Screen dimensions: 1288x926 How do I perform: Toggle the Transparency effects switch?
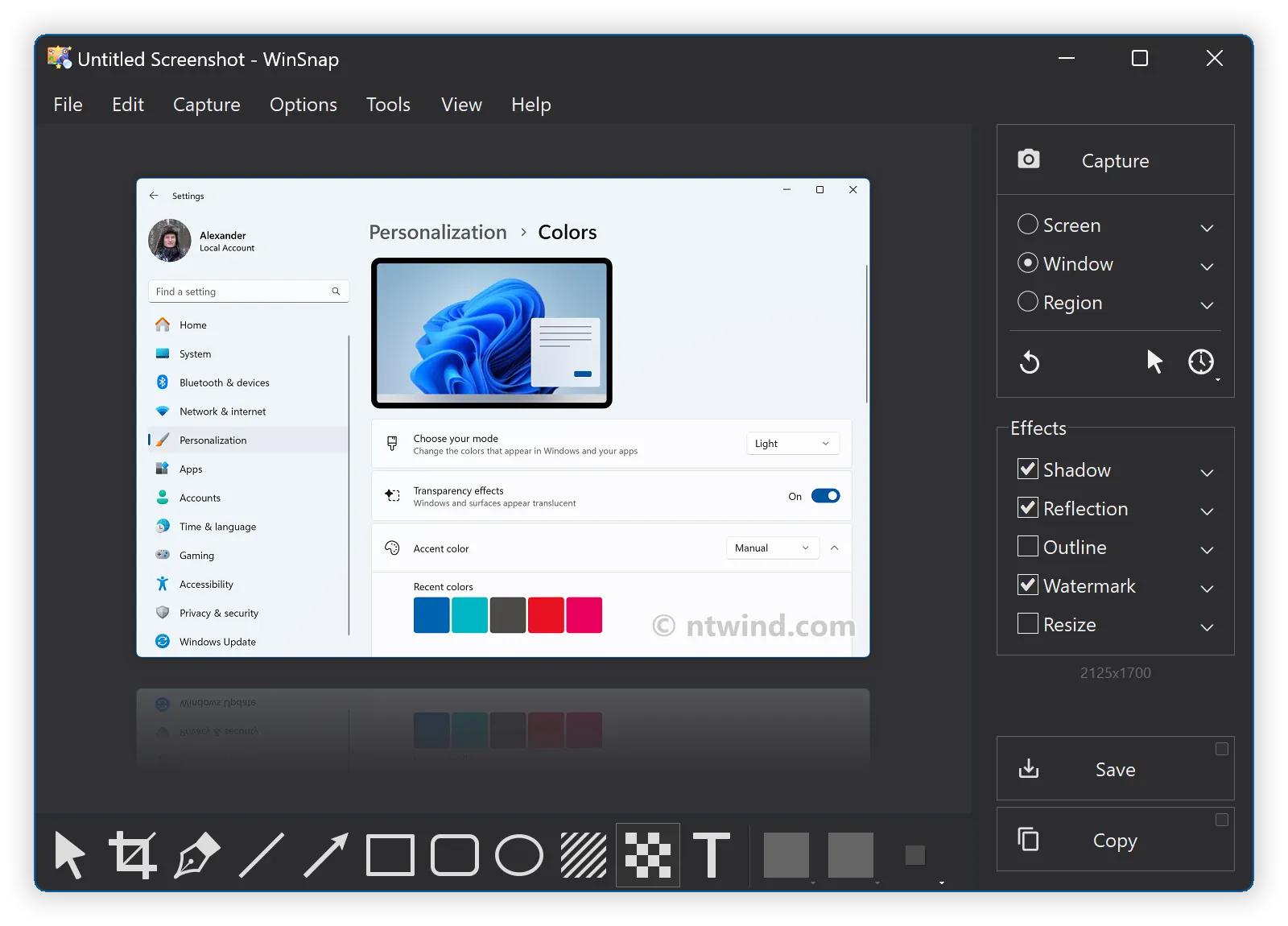(825, 496)
